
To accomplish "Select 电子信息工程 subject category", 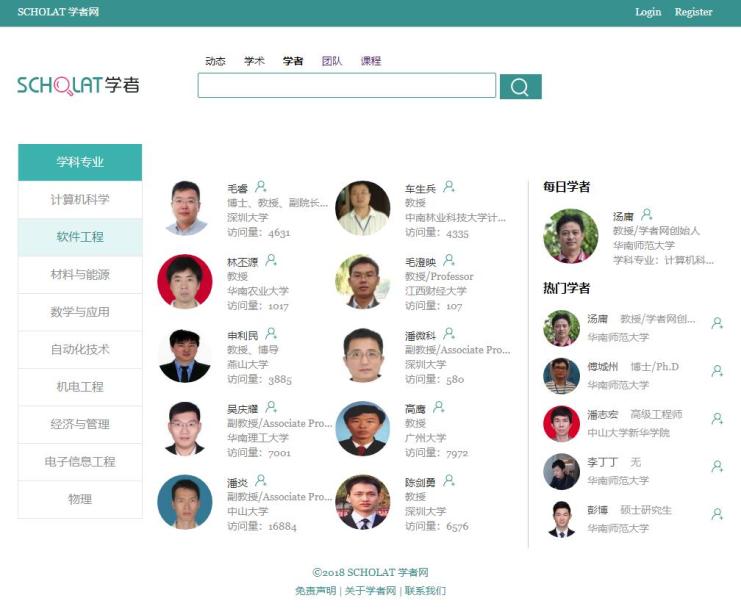I will (x=80, y=462).
